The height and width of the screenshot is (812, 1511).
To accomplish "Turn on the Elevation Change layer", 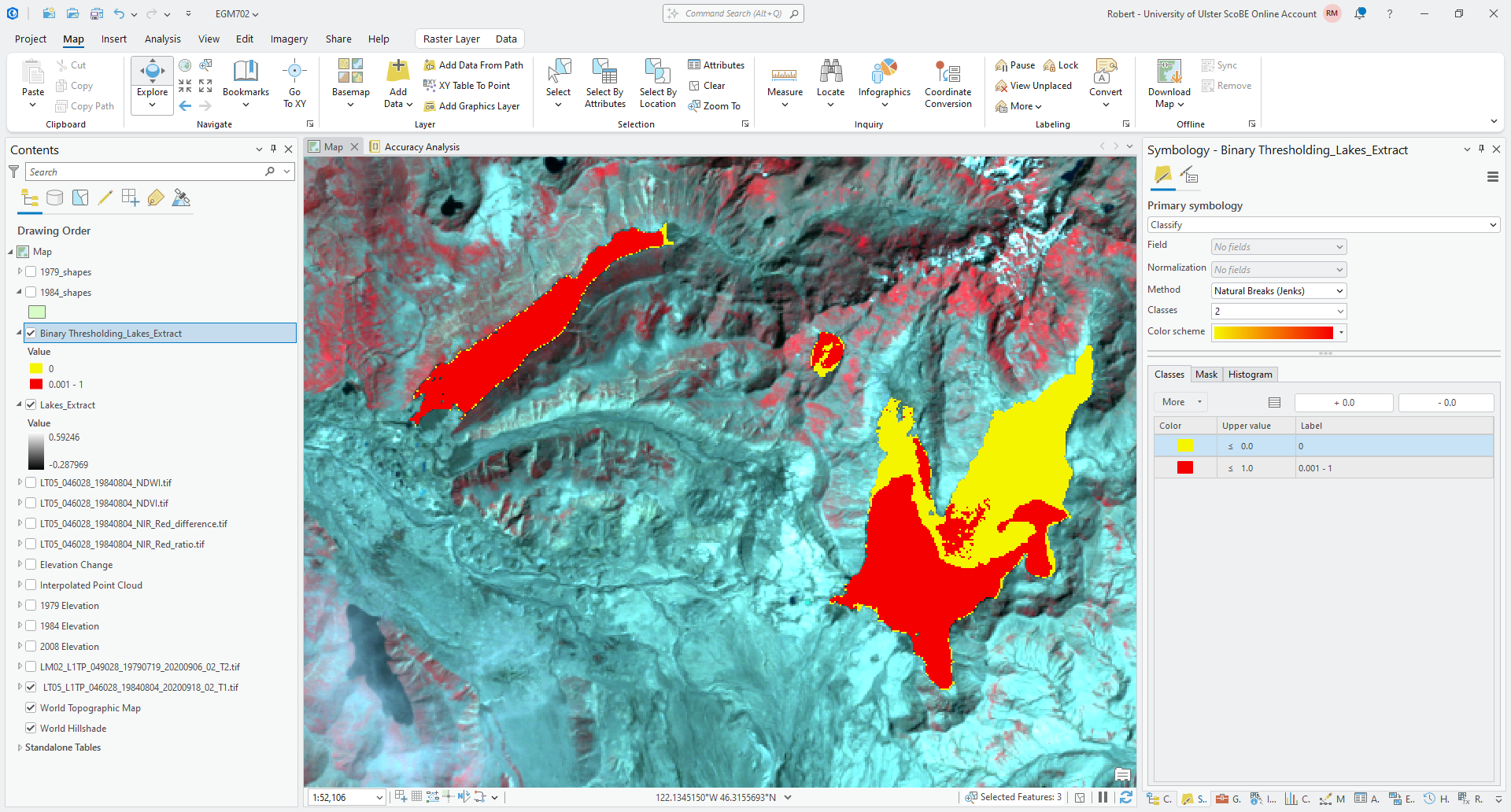I will tap(31, 565).
